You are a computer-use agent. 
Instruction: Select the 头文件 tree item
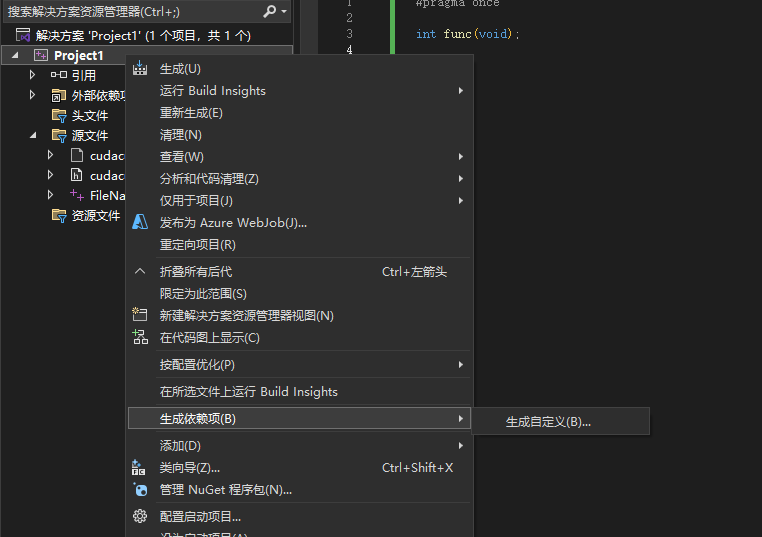[x=89, y=115]
